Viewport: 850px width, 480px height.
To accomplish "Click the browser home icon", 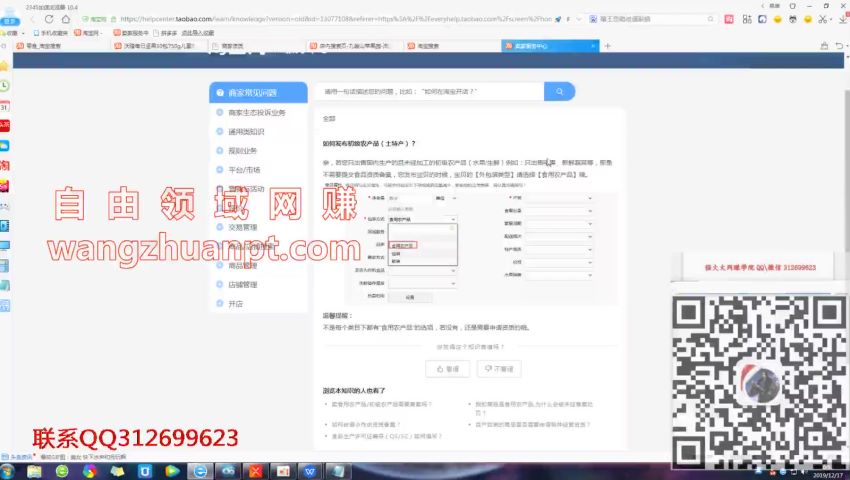I will click(66, 19).
